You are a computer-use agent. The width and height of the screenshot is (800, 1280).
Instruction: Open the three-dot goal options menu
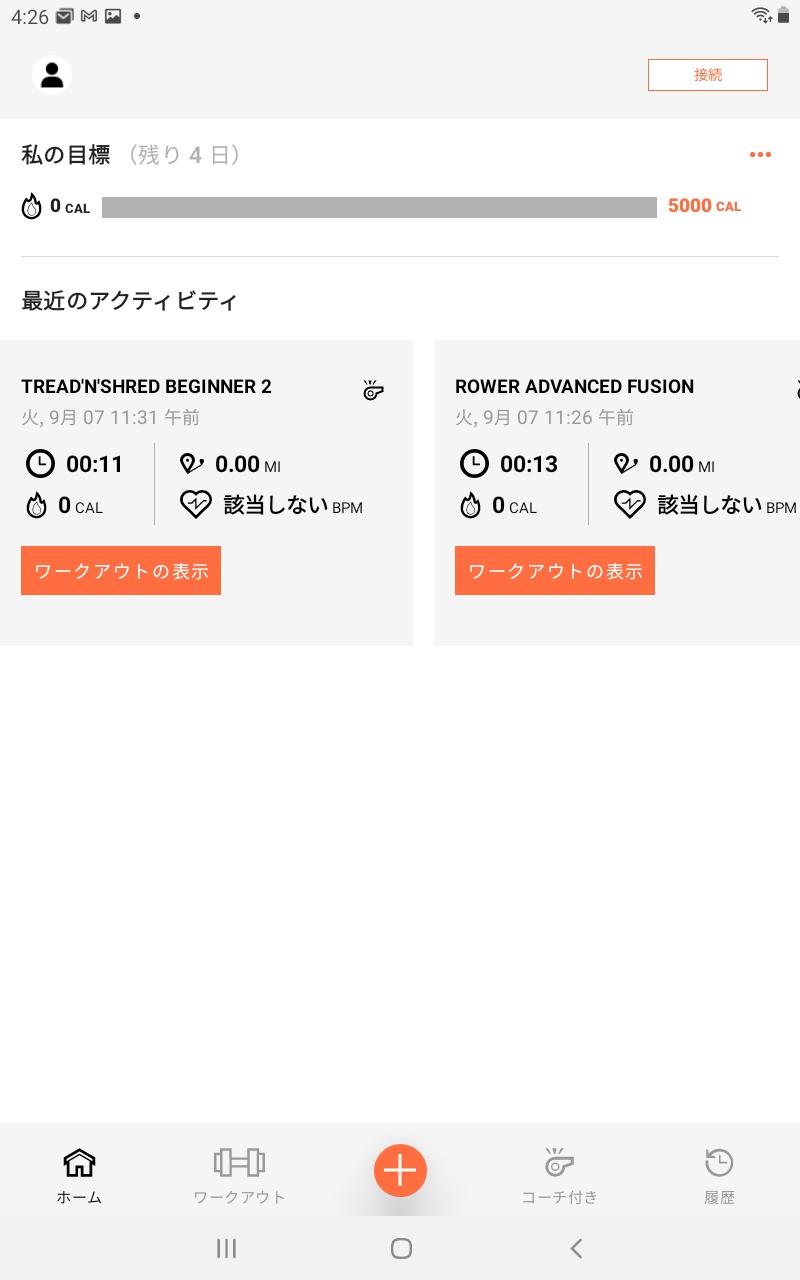pyautogui.click(x=760, y=154)
